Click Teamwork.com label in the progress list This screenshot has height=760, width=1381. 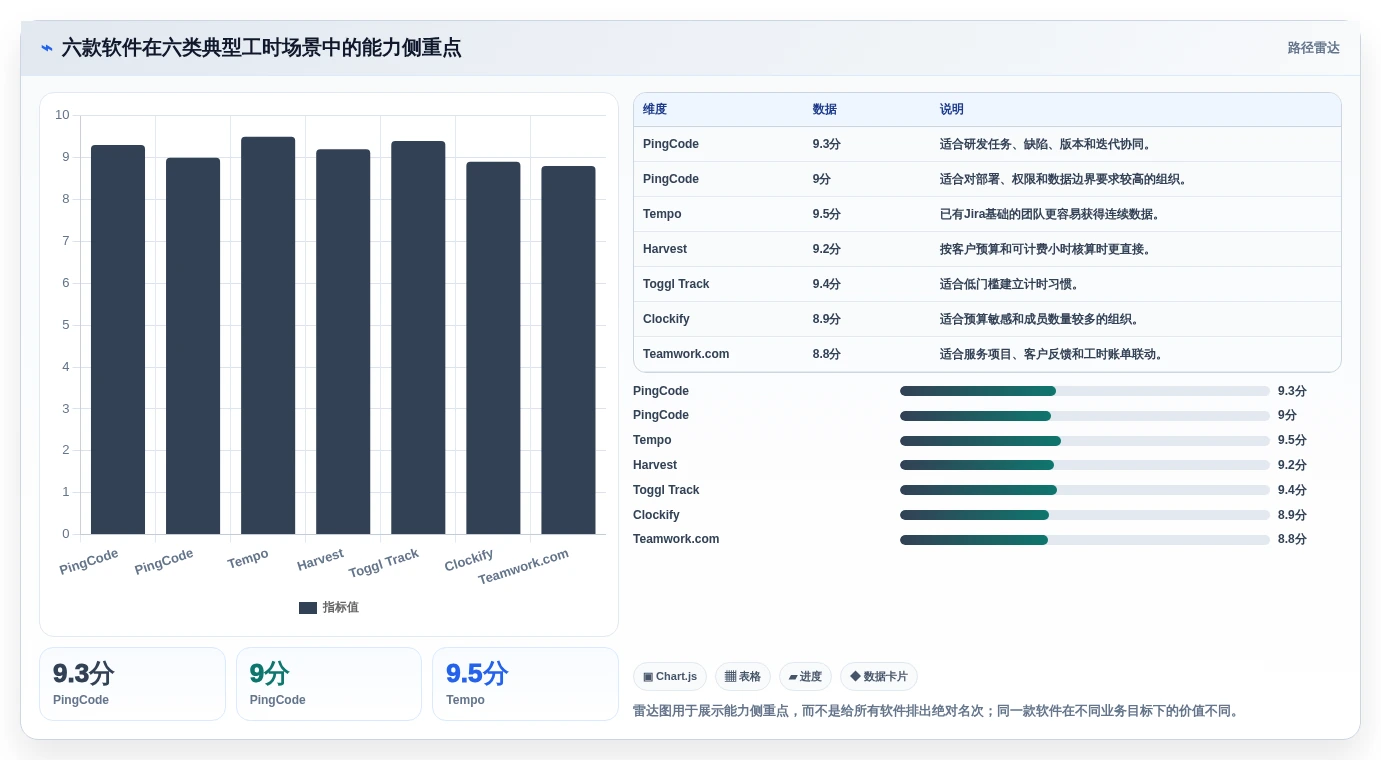pyautogui.click(x=676, y=539)
